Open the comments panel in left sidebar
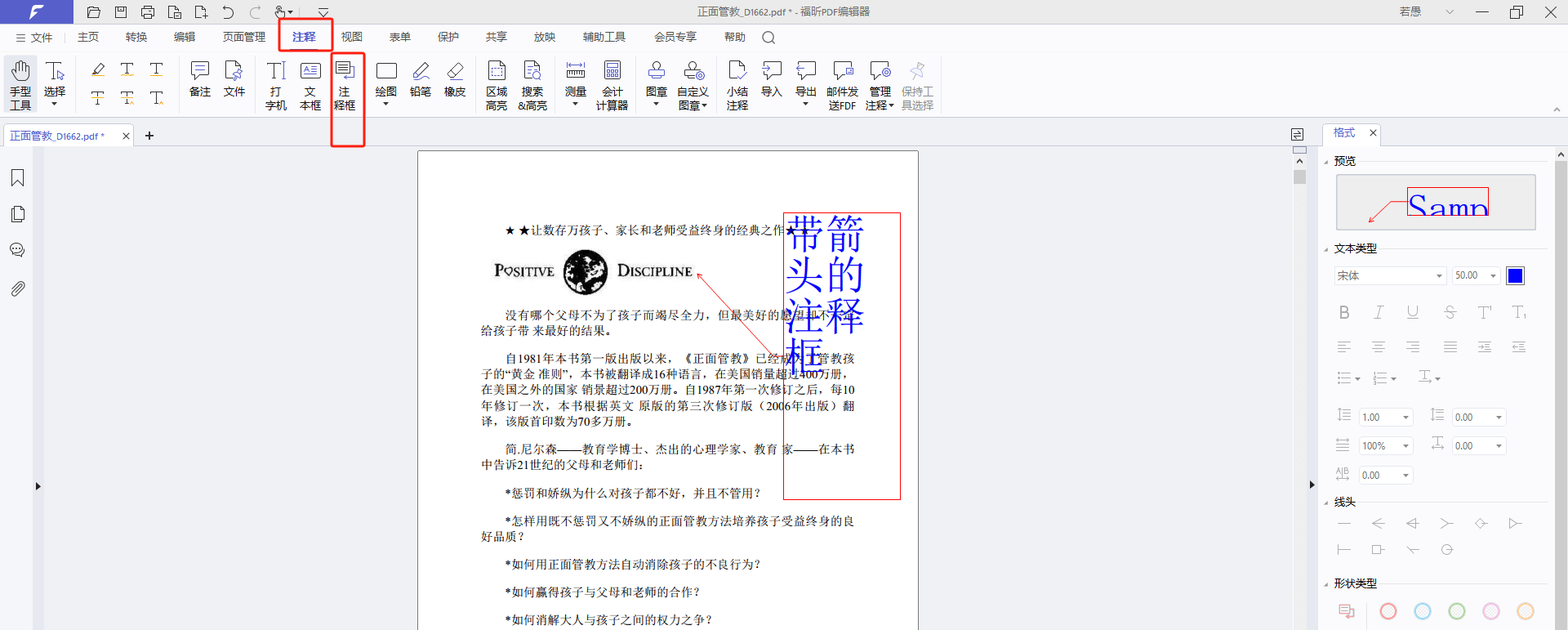 tap(17, 251)
